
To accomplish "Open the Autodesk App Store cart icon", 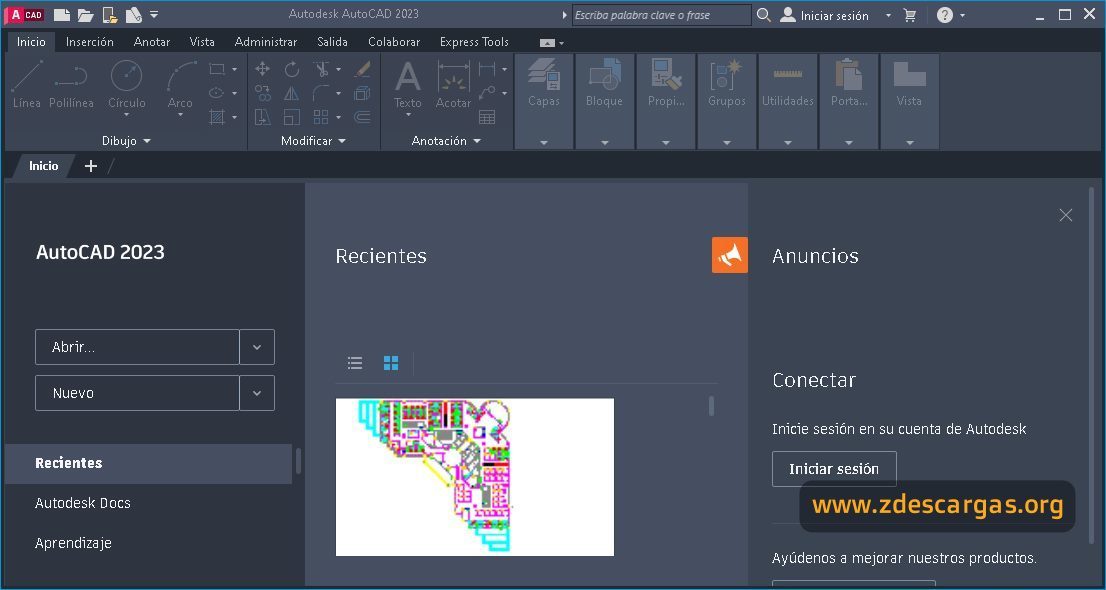I will pos(911,15).
